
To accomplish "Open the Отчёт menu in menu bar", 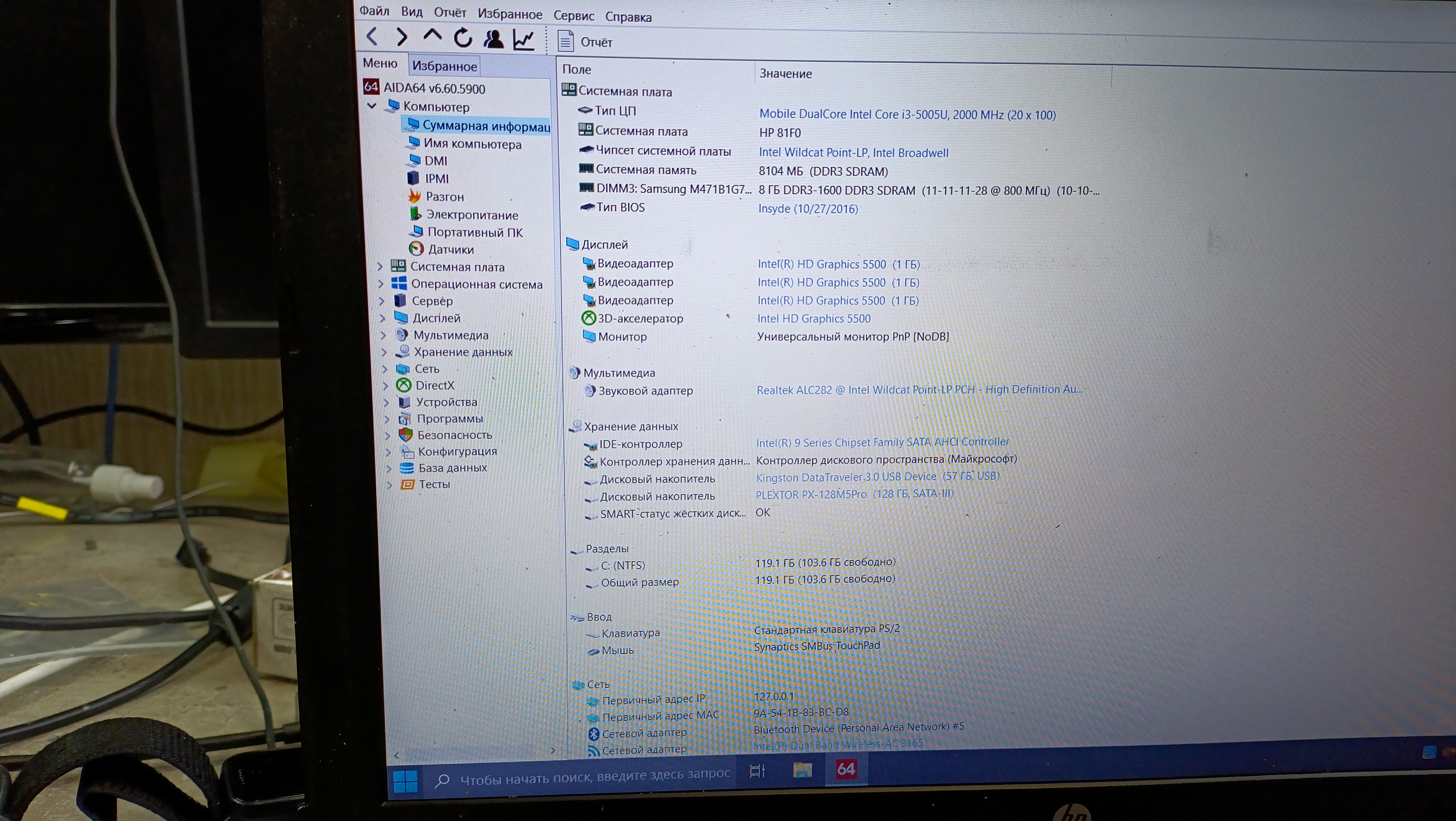I will (450, 12).
